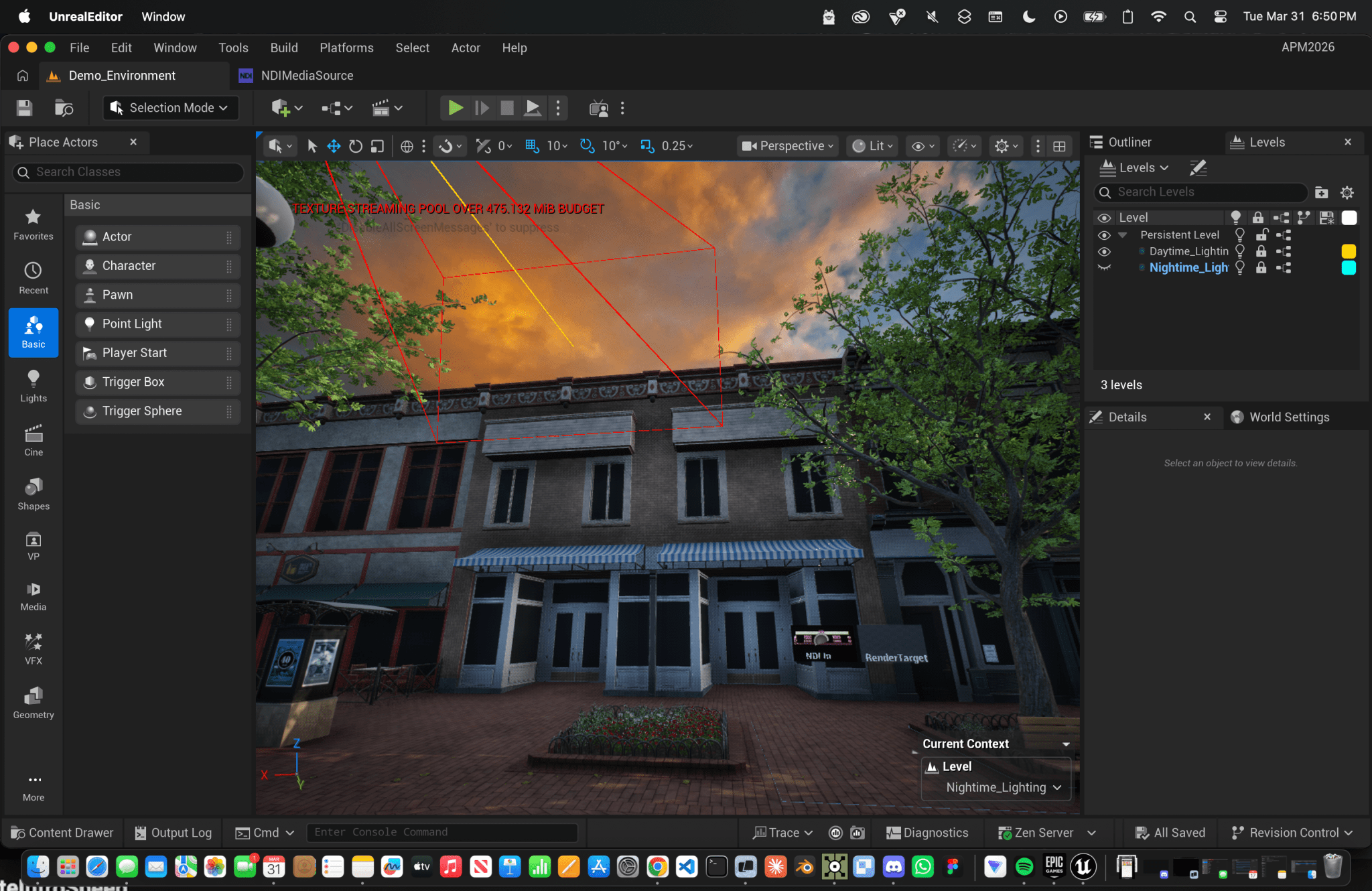
Task: Open the Content Drawer
Action: tap(62, 833)
